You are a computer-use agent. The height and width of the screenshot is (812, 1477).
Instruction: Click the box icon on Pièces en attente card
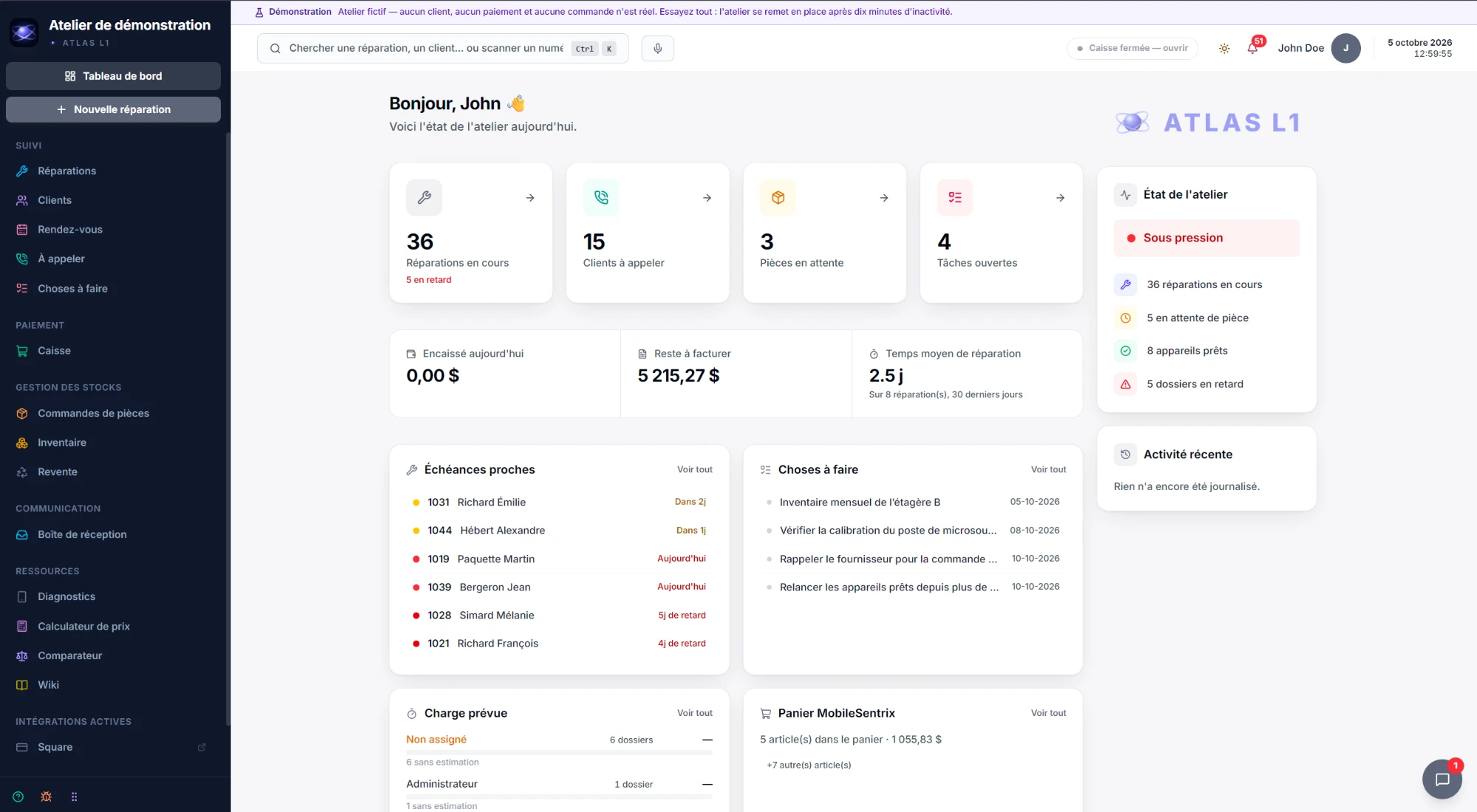point(778,198)
